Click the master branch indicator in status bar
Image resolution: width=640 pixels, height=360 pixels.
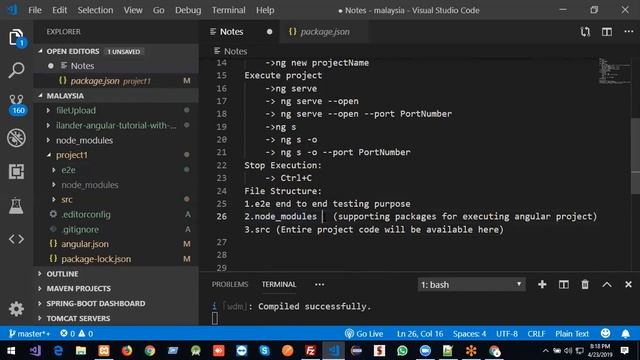29,334
